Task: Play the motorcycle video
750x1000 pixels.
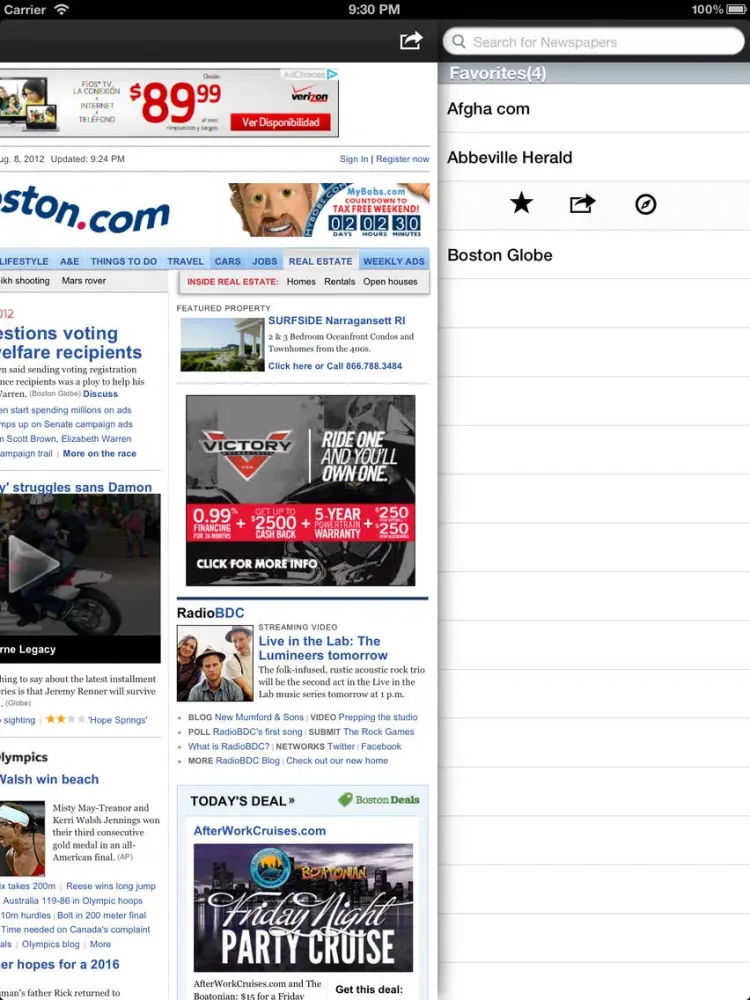Action: tap(33, 564)
